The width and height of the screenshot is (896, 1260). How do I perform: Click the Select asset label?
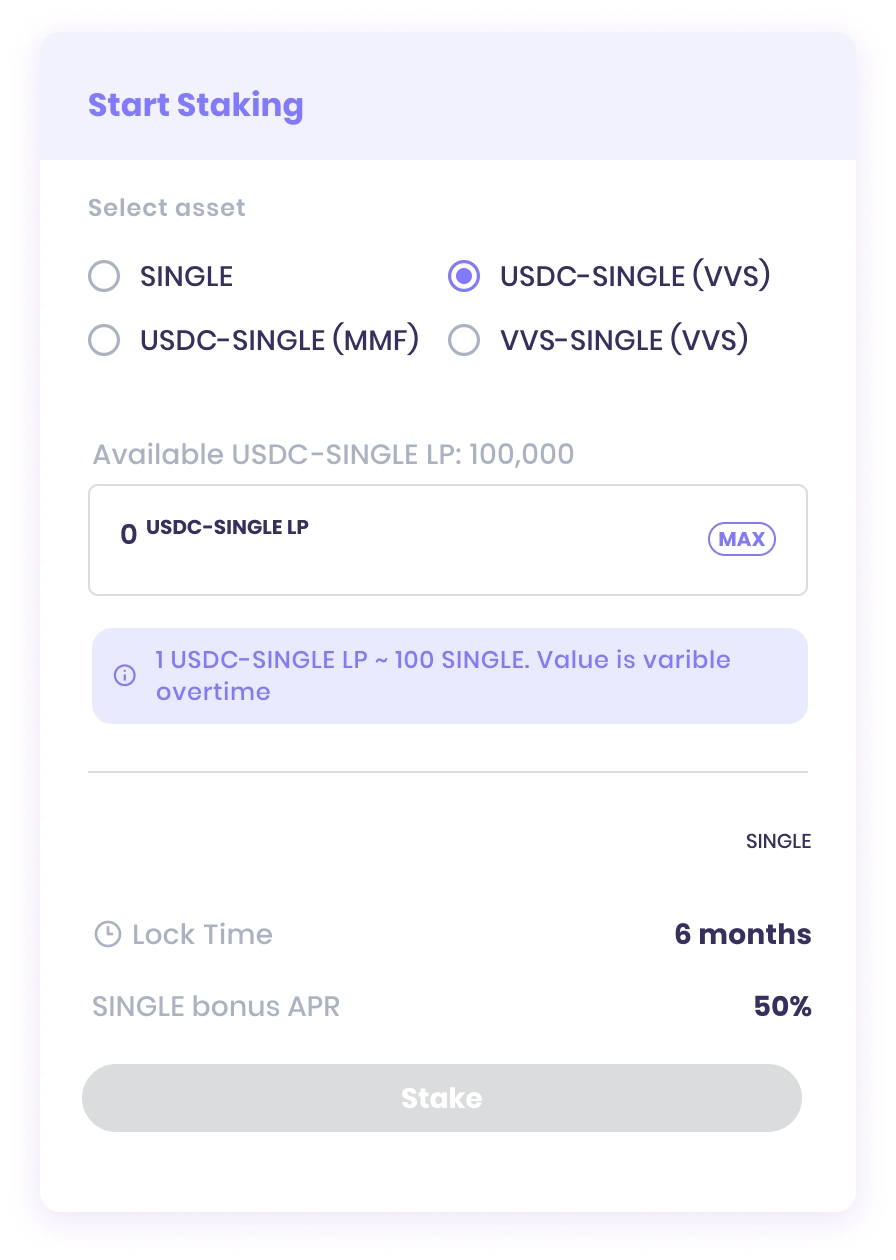(166, 208)
